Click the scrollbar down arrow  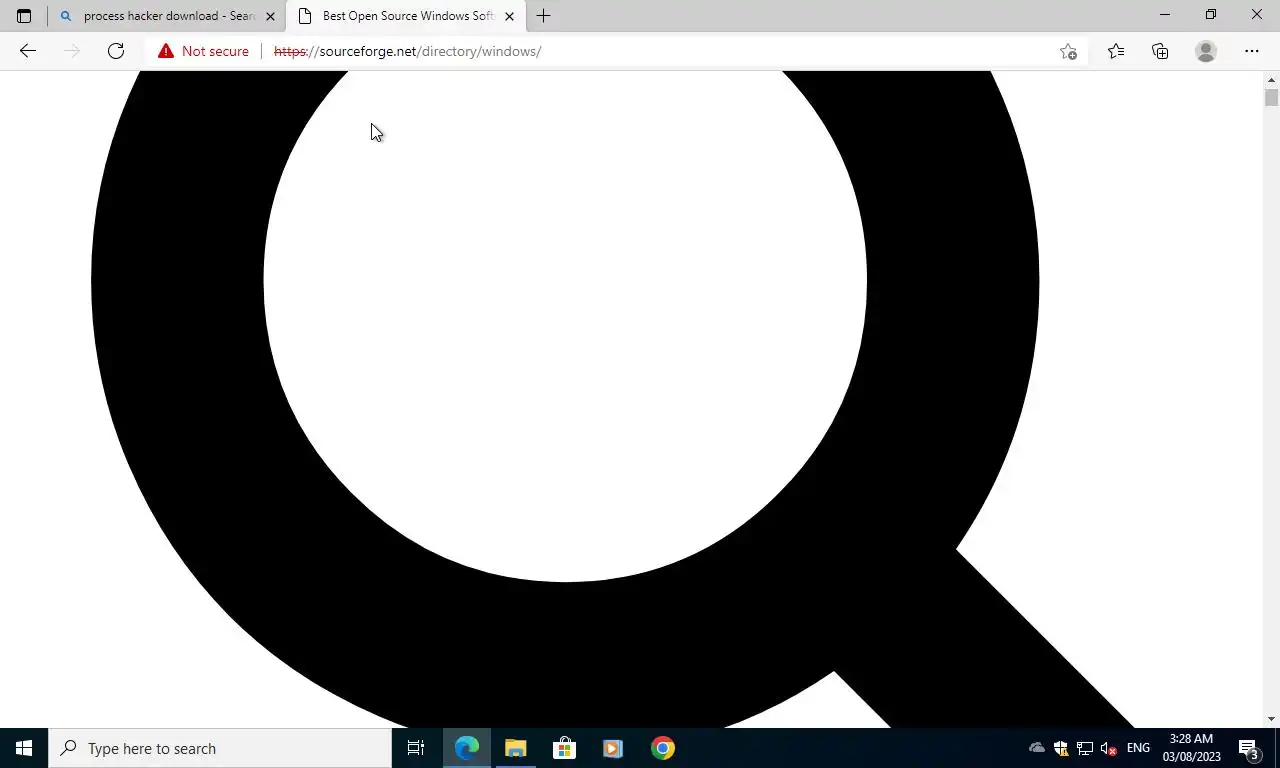pos(1271,719)
